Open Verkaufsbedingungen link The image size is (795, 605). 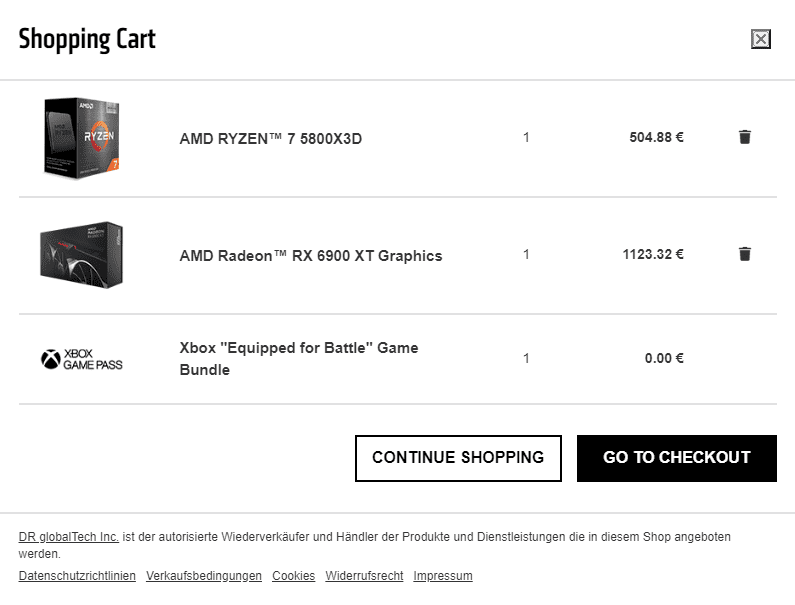204,576
